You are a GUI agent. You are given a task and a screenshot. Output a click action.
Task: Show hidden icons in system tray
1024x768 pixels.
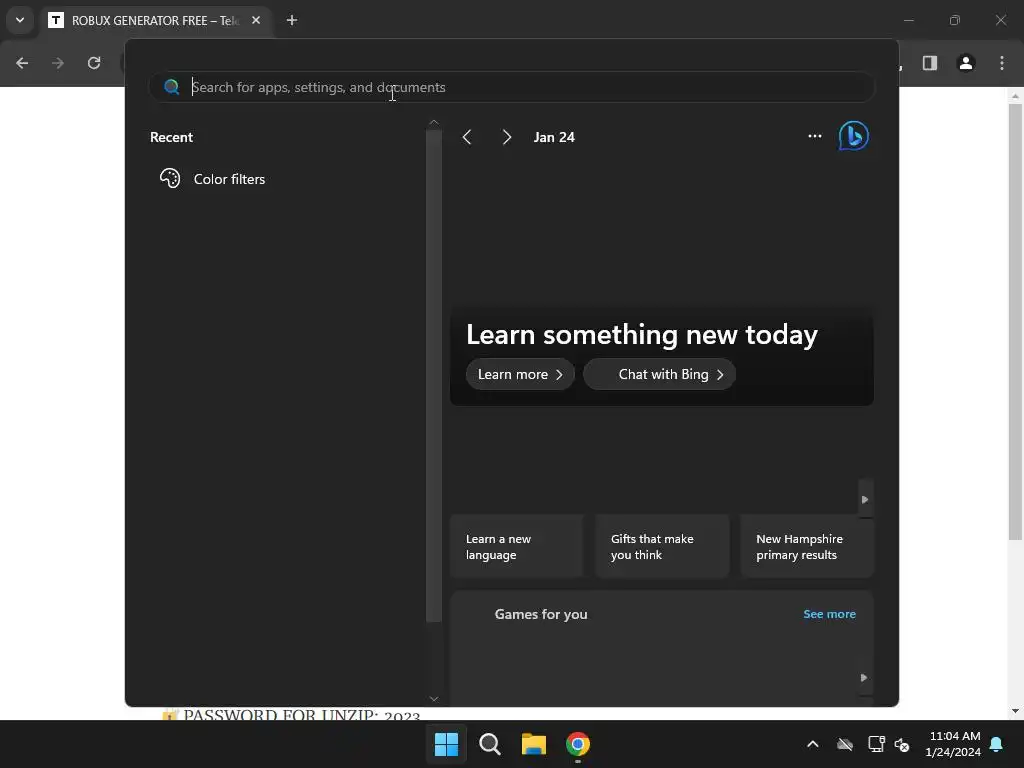[812, 744]
